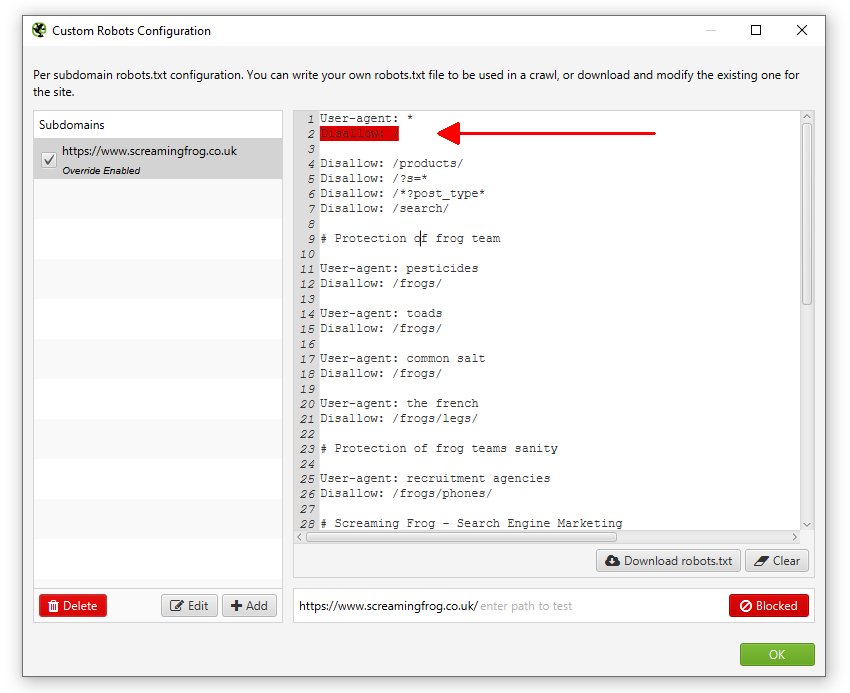
Task: Click the Edit subdomain button
Action: (189, 606)
